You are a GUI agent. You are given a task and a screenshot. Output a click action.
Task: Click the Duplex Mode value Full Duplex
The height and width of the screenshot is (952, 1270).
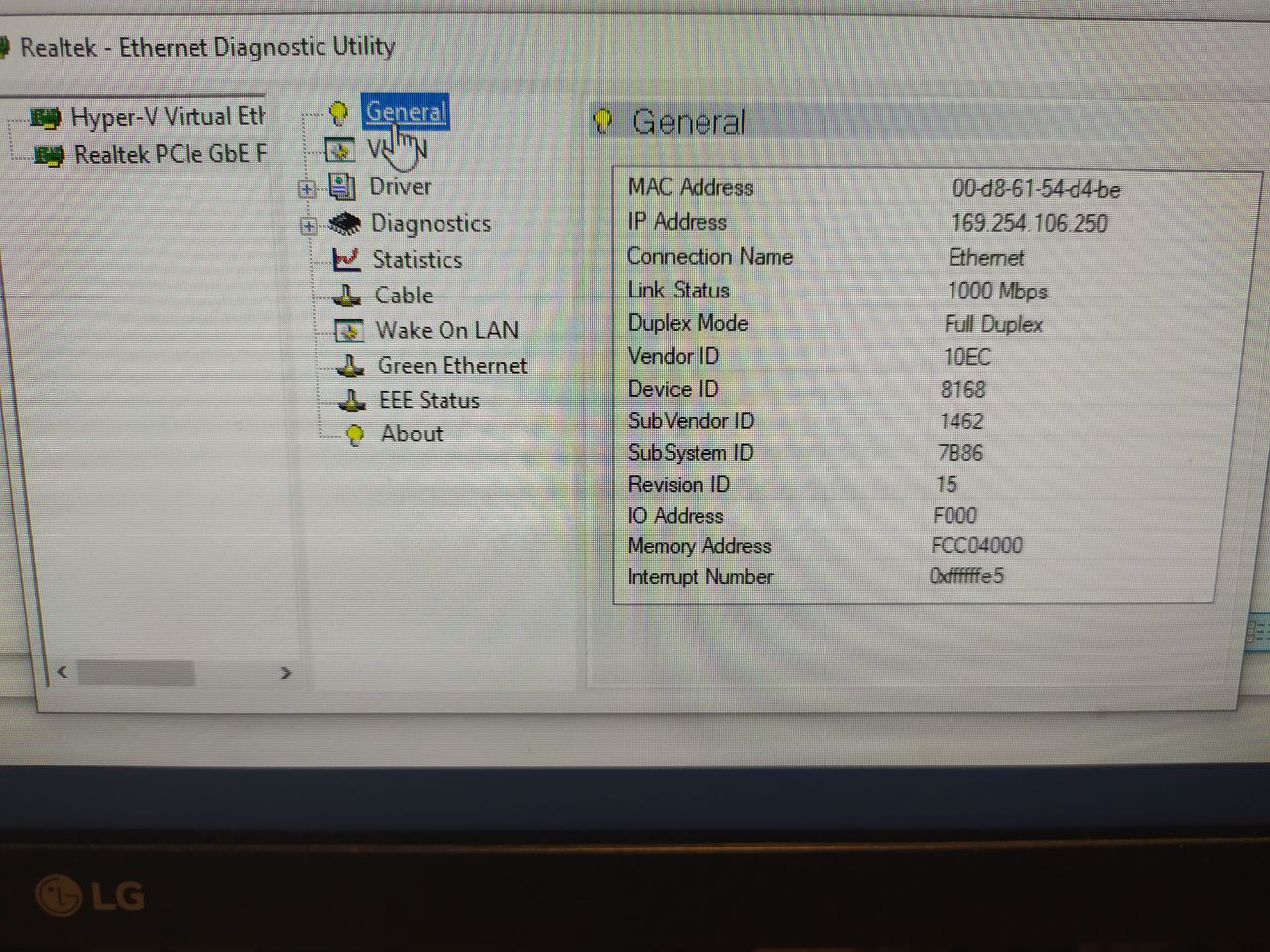coord(993,325)
